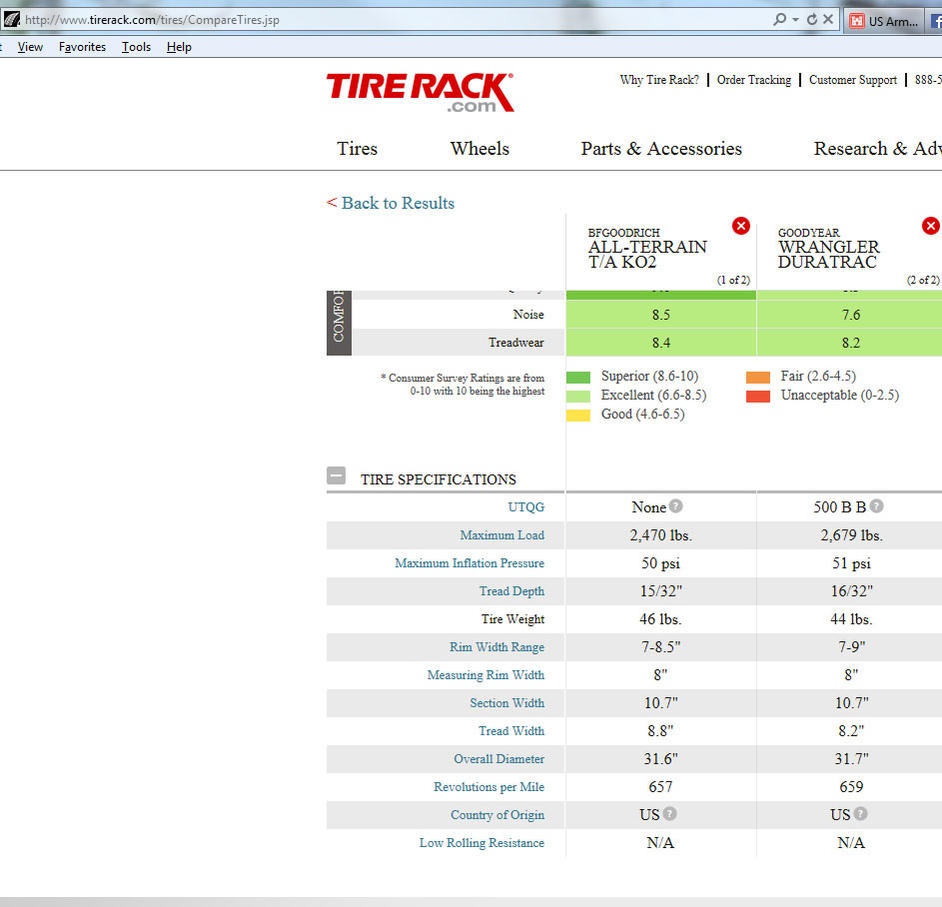Open country of origin help for BFGoodrich
Screen dimensions: 942x907
[670, 813]
